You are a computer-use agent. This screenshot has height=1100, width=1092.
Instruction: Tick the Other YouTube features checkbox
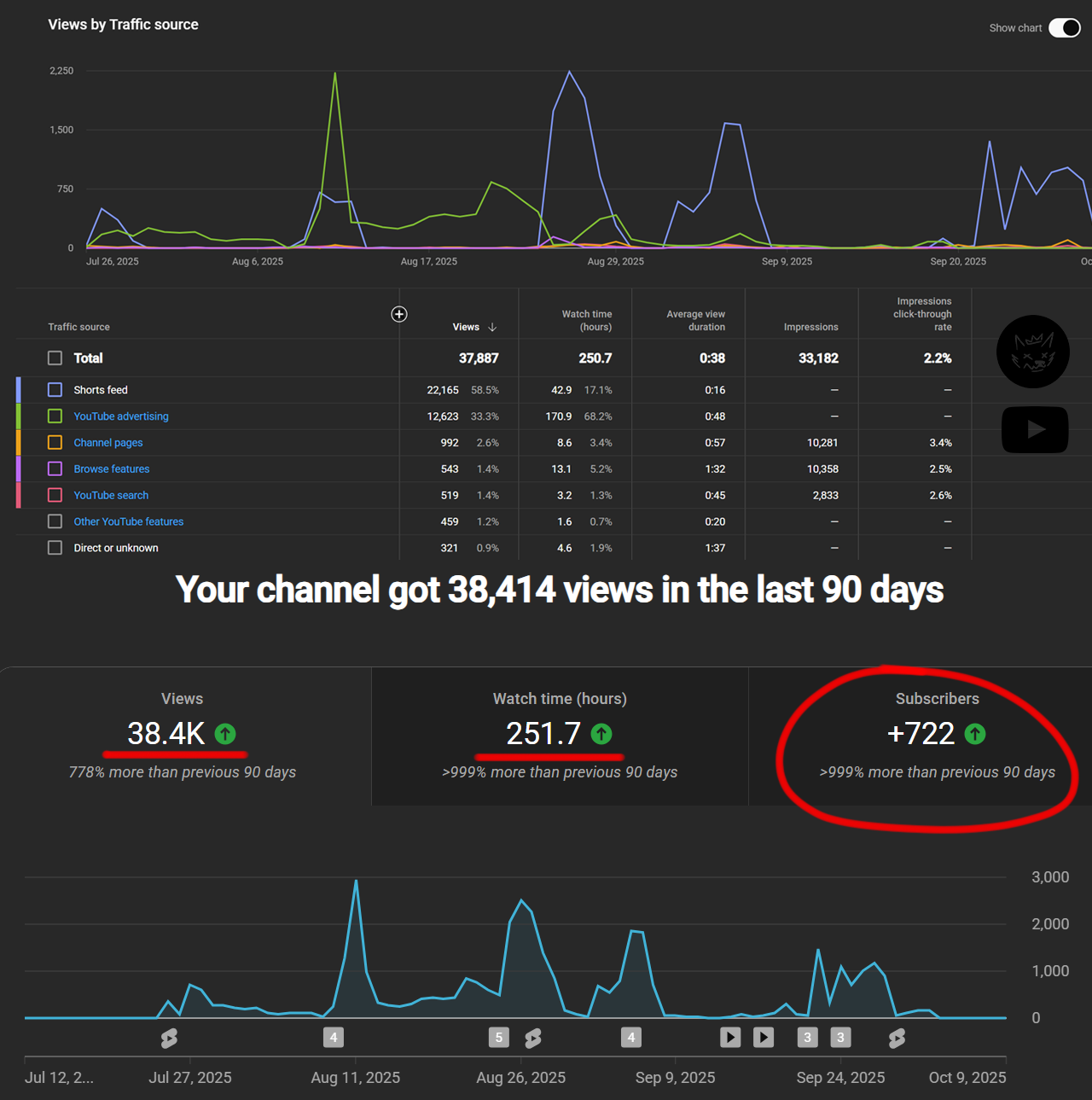pos(55,522)
